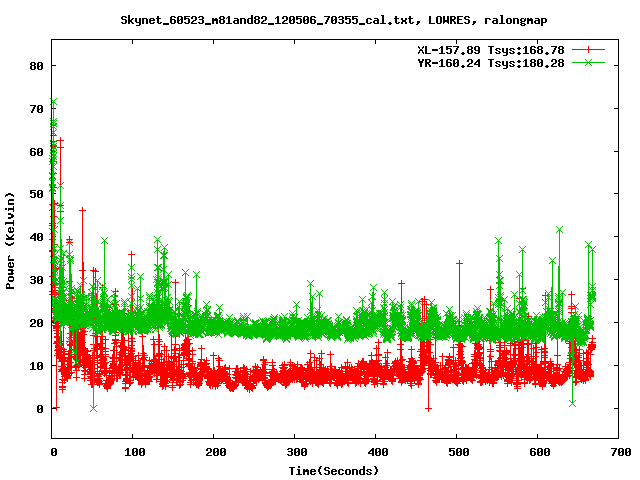Click the y-axis tick label 70
The image size is (640, 480).
point(36,109)
